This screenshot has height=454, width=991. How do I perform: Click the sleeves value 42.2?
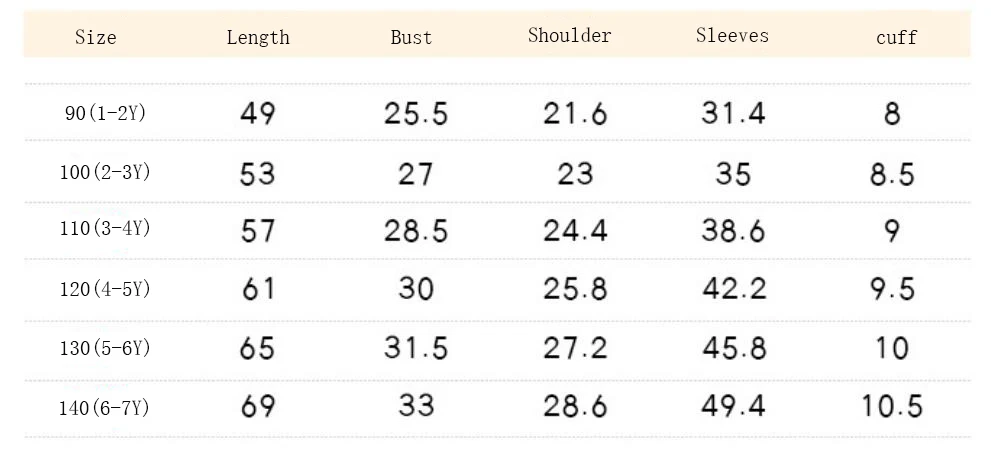(733, 290)
